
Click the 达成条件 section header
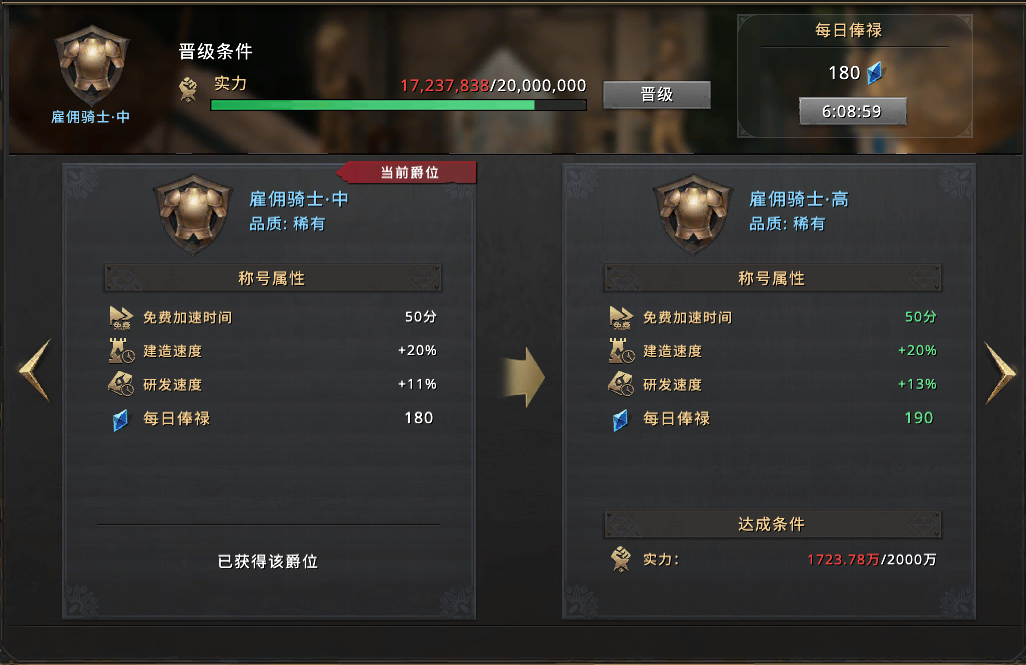pos(773,524)
